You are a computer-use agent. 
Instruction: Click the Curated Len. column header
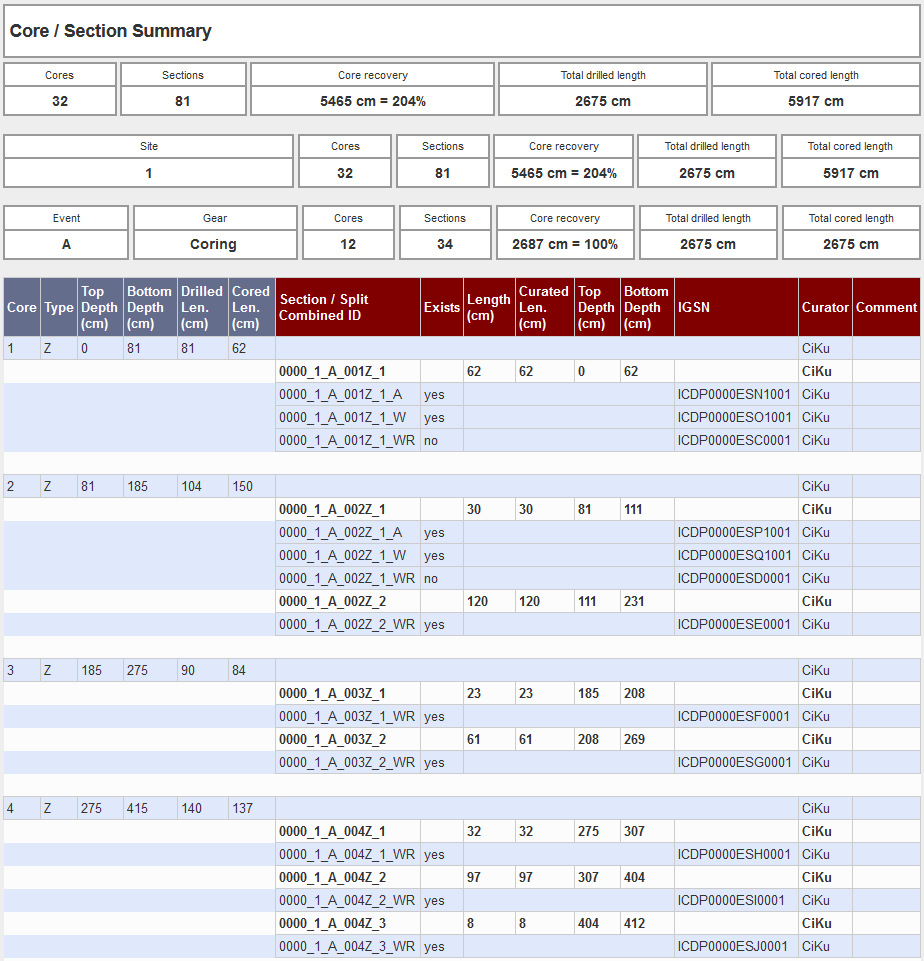click(x=543, y=307)
